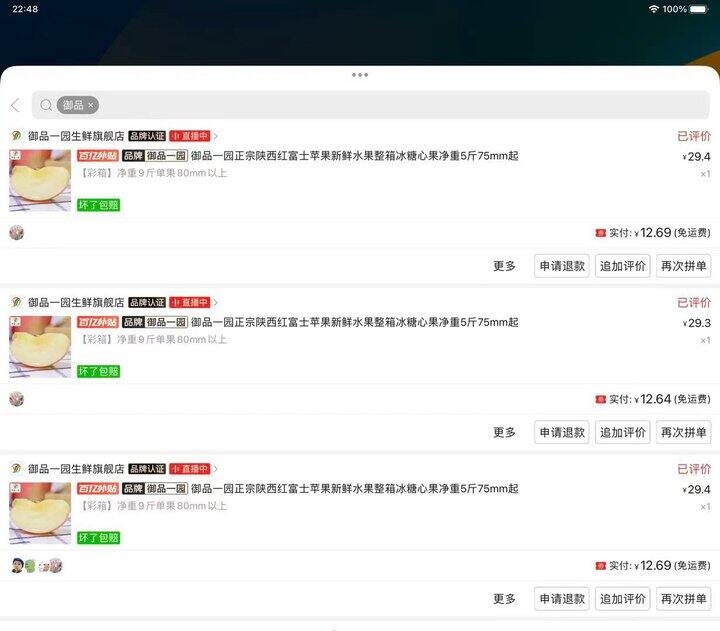Tap the drag handle dots atop sheet
Viewport: 720px width, 631px height.
coord(360,75)
